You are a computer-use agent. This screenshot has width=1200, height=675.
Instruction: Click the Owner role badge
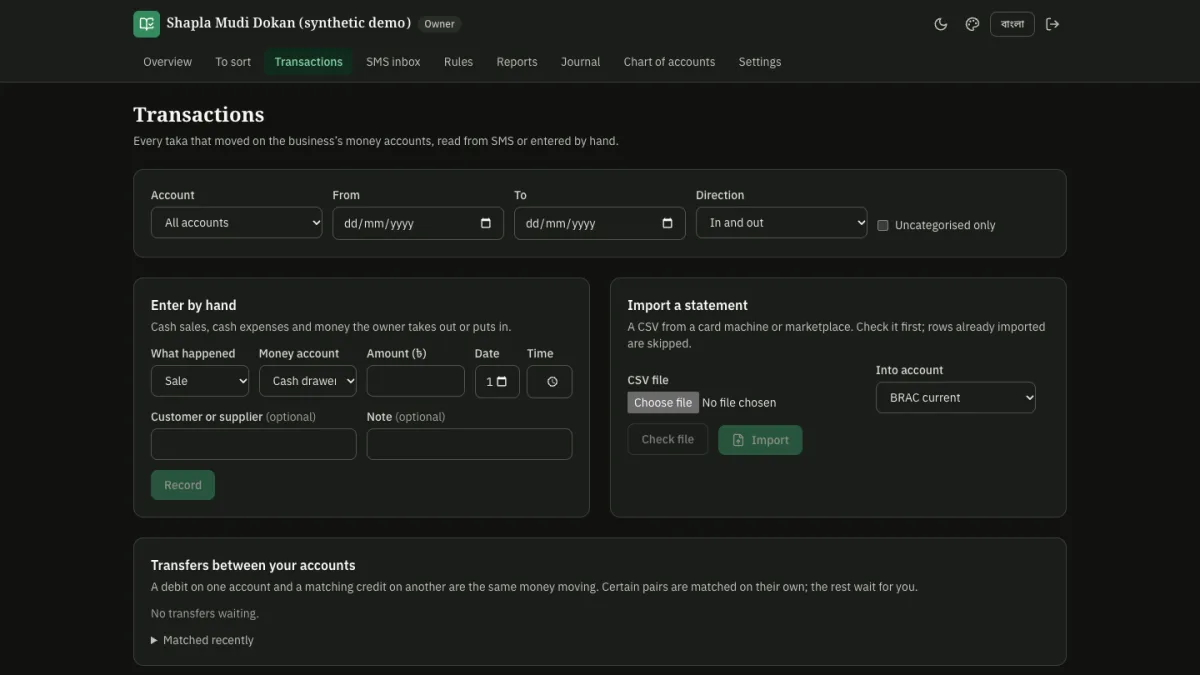click(439, 24)
